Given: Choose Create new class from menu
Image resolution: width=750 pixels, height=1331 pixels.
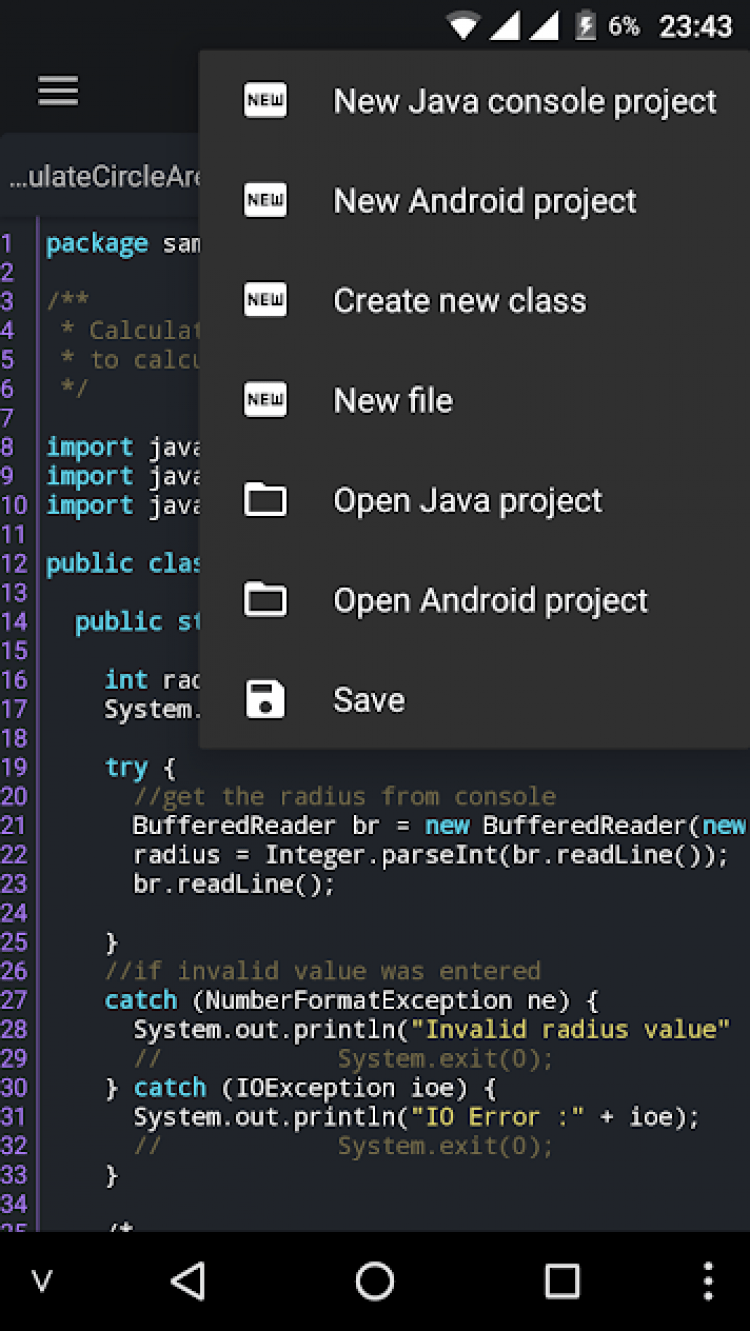Looking at the screenshot, I should [475, 300].
